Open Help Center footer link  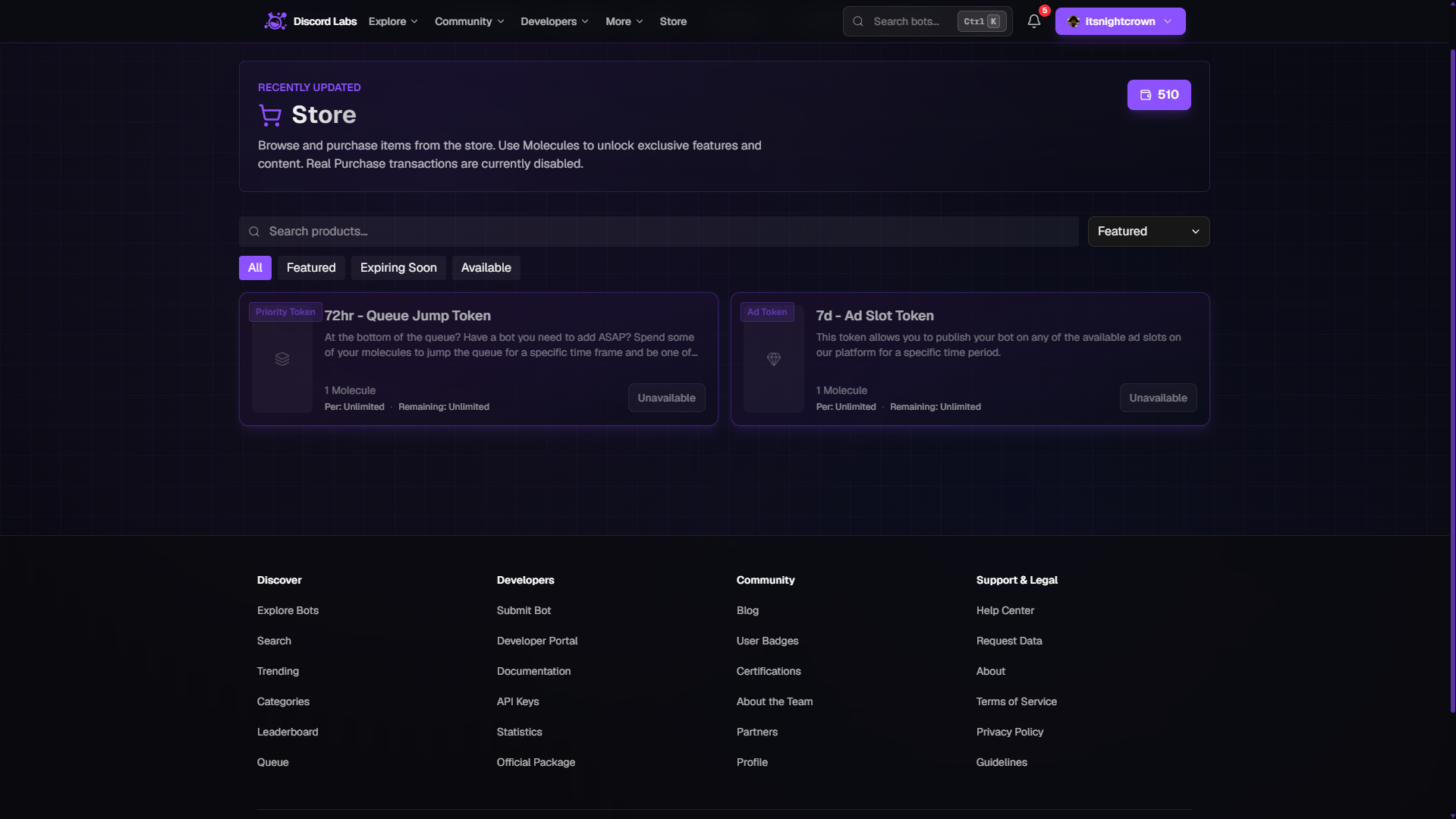[x=1005, y=610]
